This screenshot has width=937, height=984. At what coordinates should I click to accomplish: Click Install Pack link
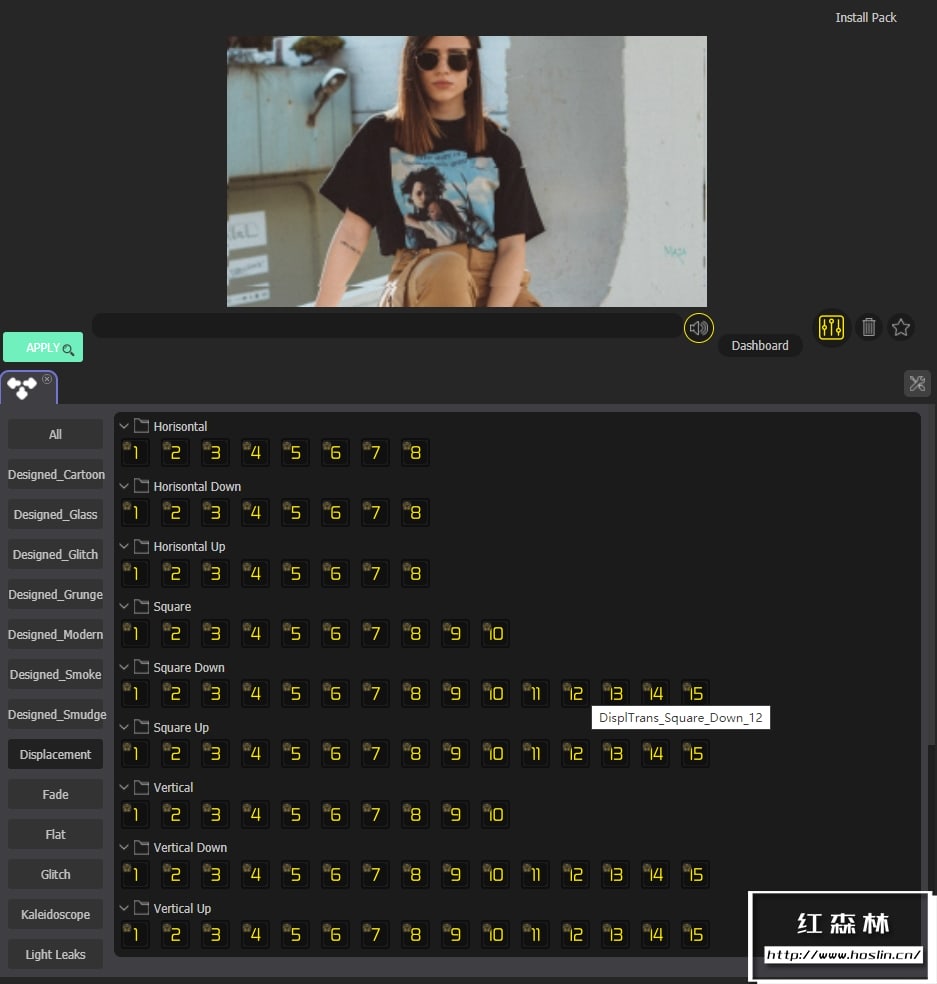[x=865, y=18]
